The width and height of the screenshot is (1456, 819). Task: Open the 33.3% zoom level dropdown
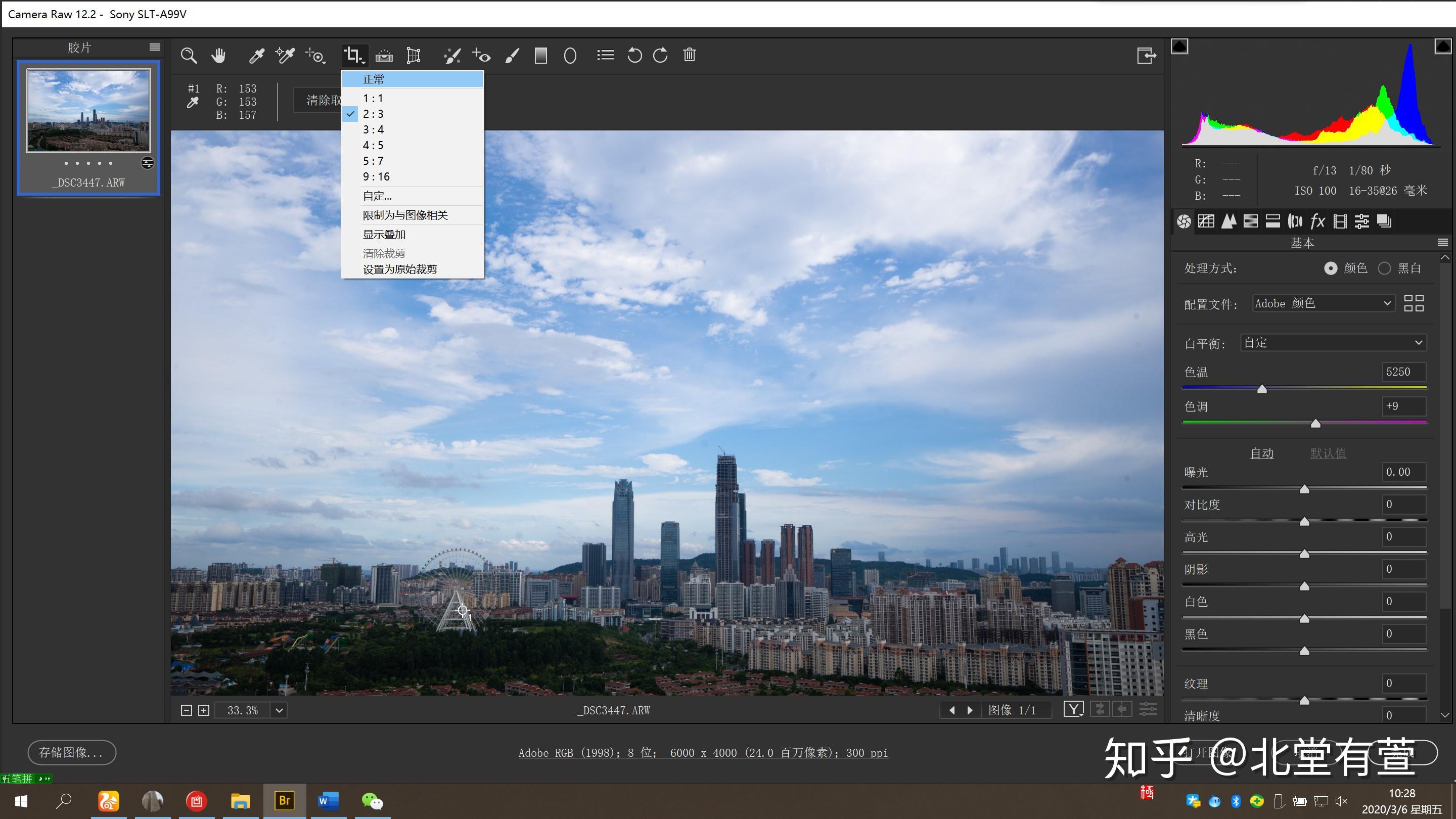[x=278, y=710]
